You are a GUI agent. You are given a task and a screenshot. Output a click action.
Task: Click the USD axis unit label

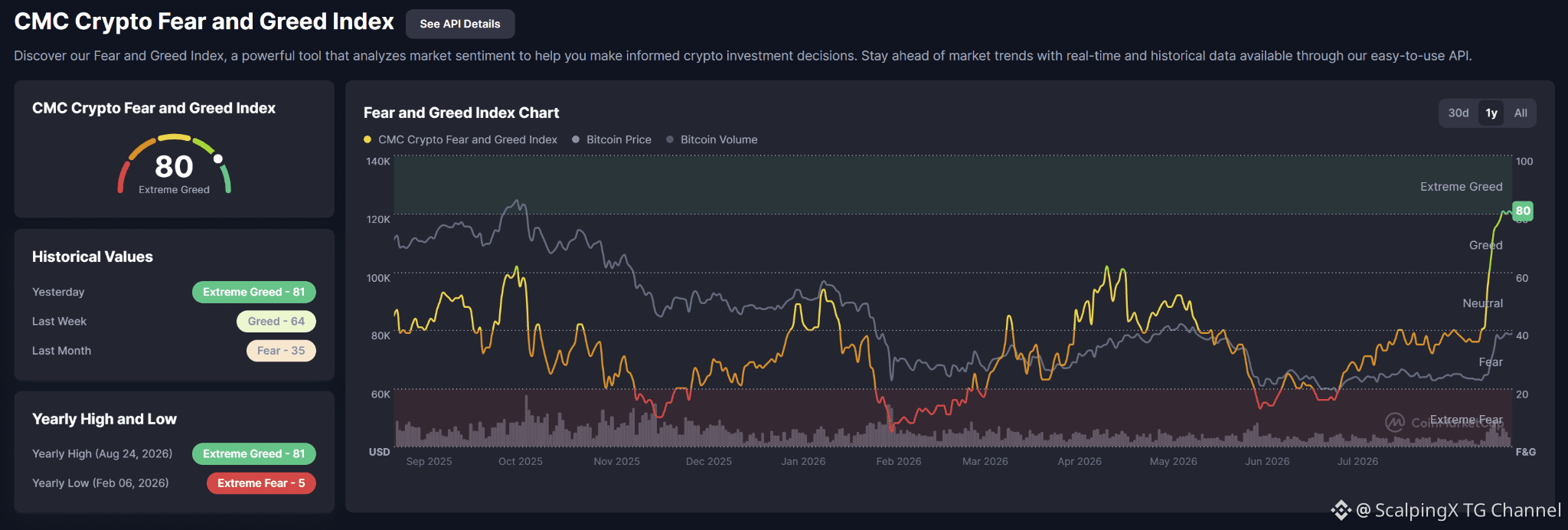point(380,452)
